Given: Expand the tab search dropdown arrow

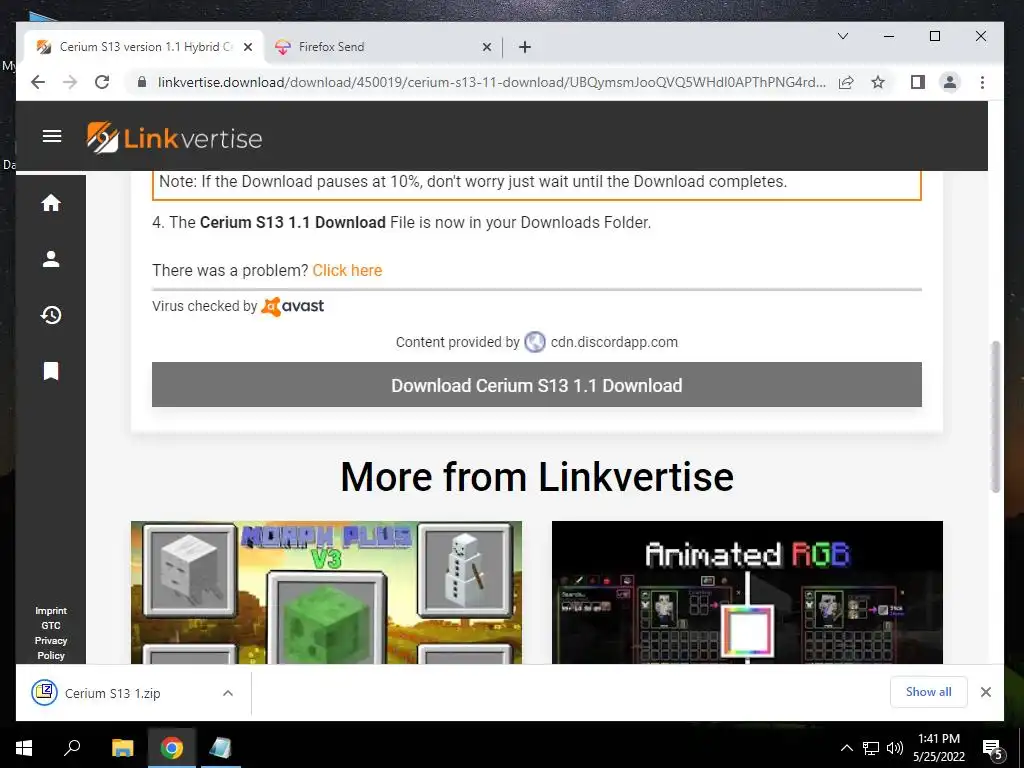Looking at the screenshot, I should click(843, 36).
